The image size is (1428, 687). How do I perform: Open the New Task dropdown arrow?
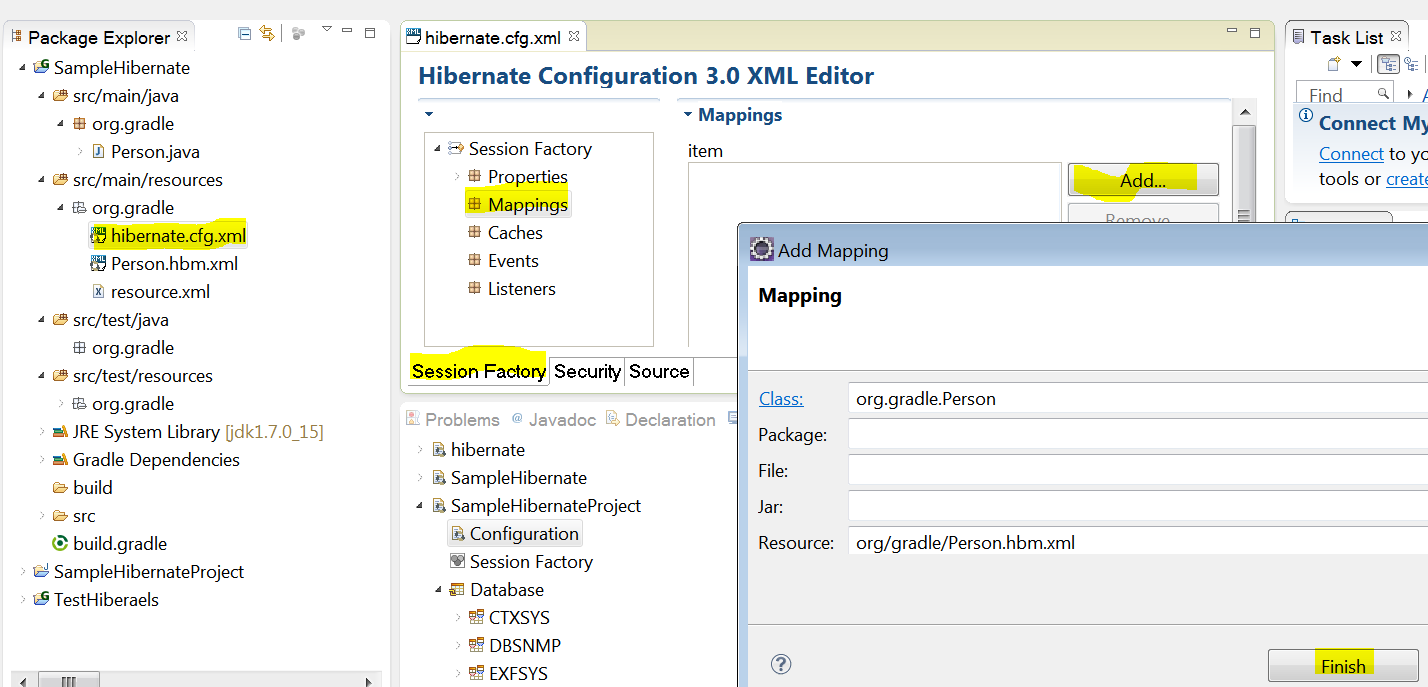[x=1357, y=65]
